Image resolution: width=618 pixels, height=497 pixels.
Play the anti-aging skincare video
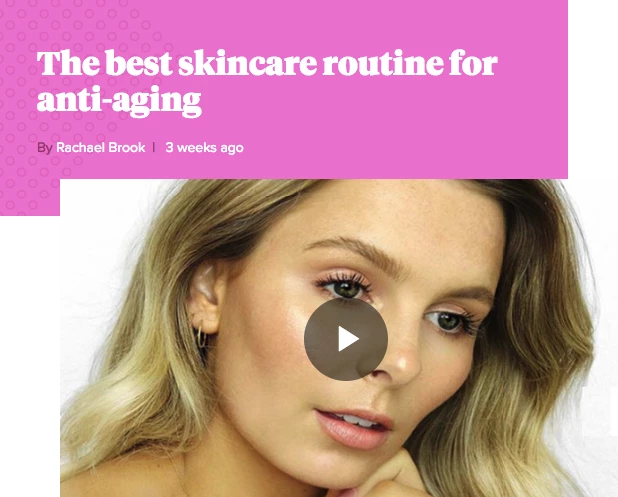click(346, 339)
